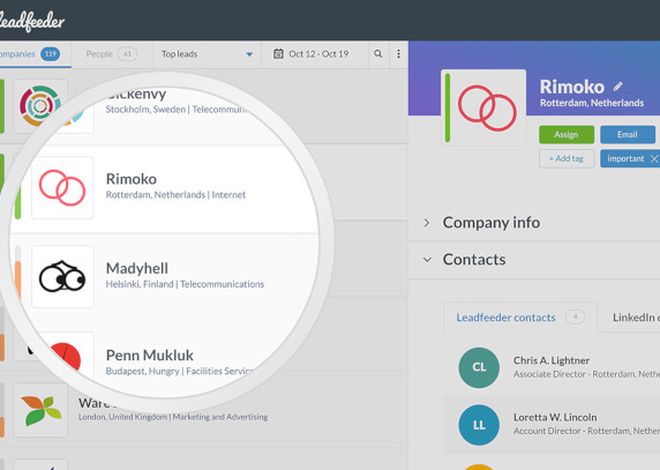
Task: Click Rimoko logo in the detail header
Action: [487, 108]
